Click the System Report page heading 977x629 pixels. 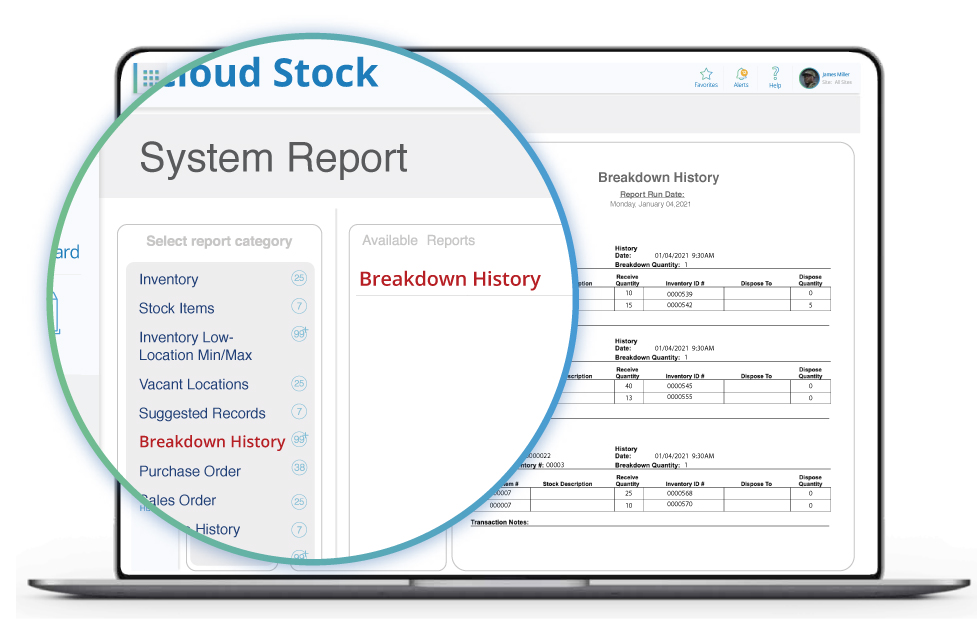pos(274,158)
